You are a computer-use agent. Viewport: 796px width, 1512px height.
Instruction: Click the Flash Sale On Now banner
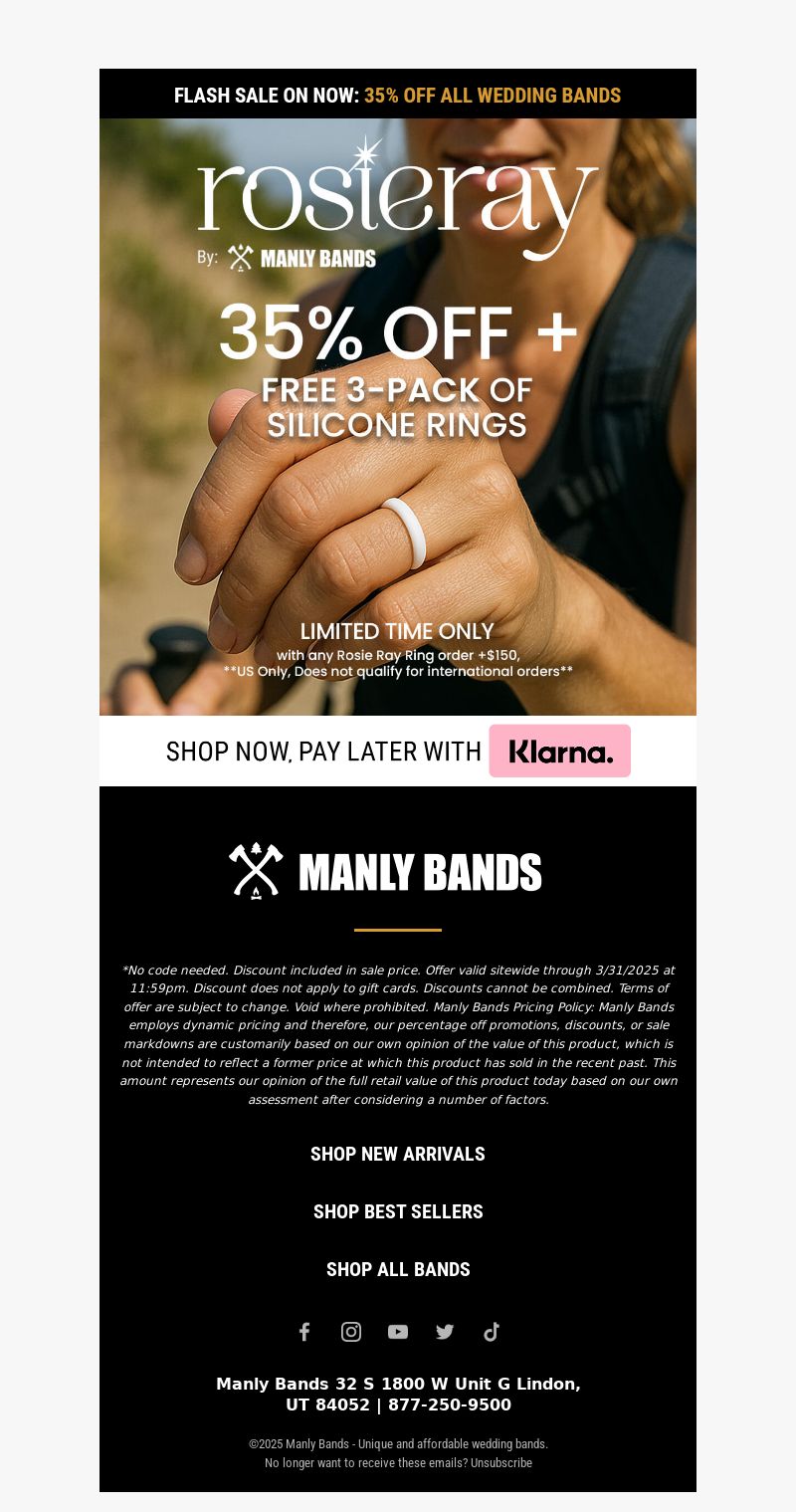click(398, 95)
